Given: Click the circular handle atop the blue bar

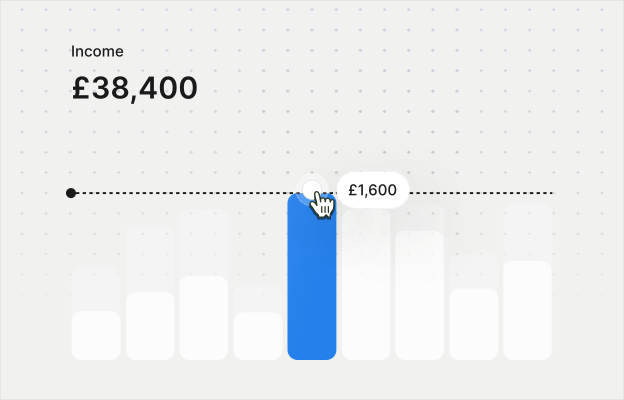Looking at the screenshot, I should point(312,186).
